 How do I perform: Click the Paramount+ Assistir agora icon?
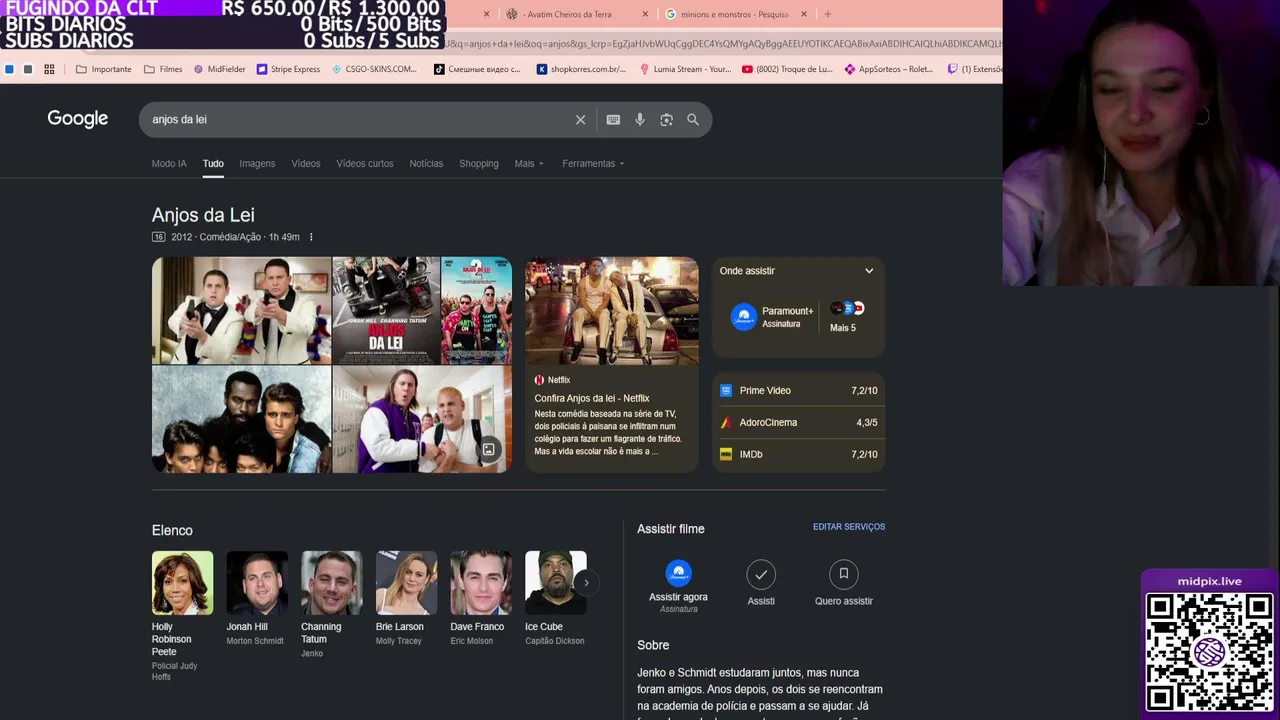click(x=678, y=573)
